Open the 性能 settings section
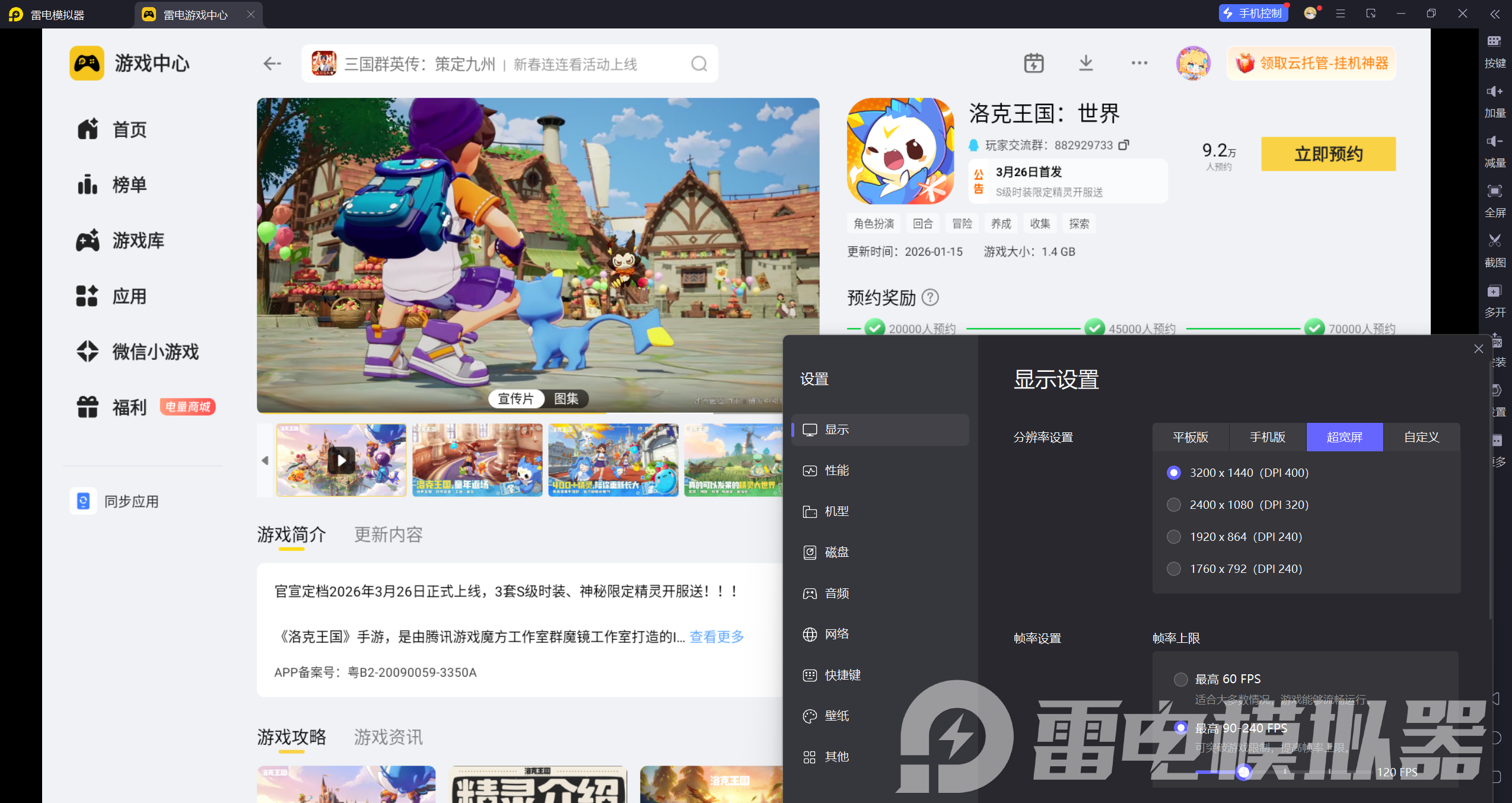This screenshot has width=1512, height=803. point(836,470)
